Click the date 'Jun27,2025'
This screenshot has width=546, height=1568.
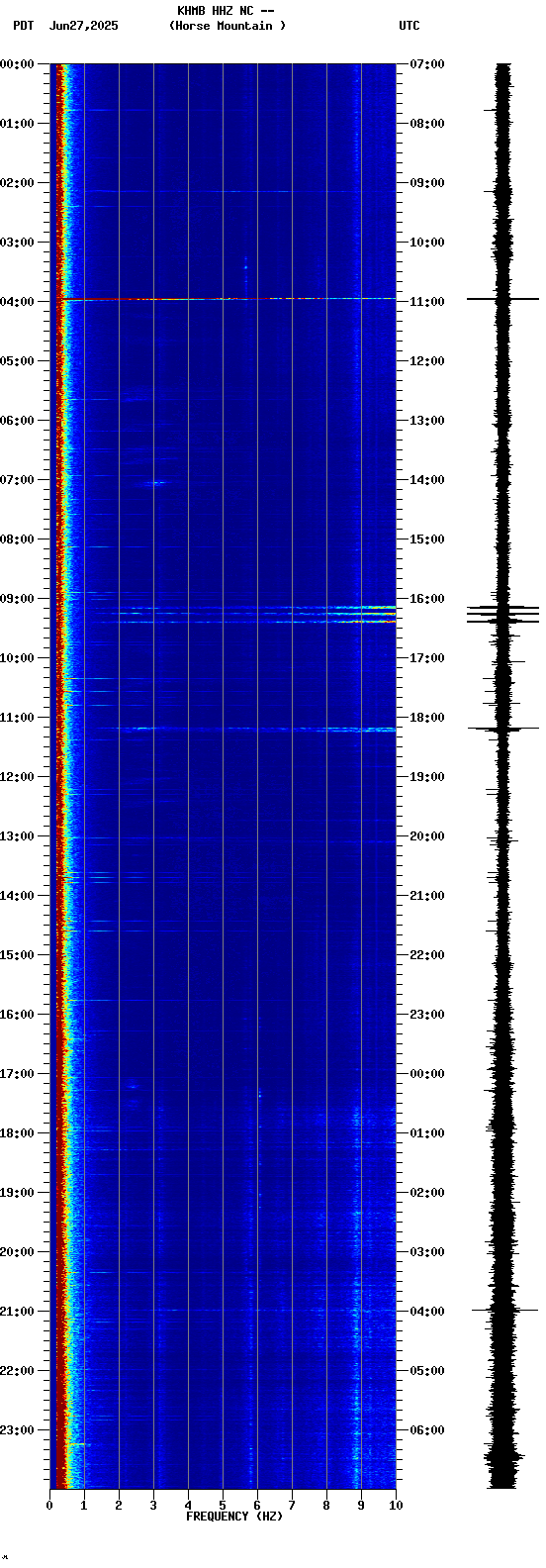click(x=83, y=26)
